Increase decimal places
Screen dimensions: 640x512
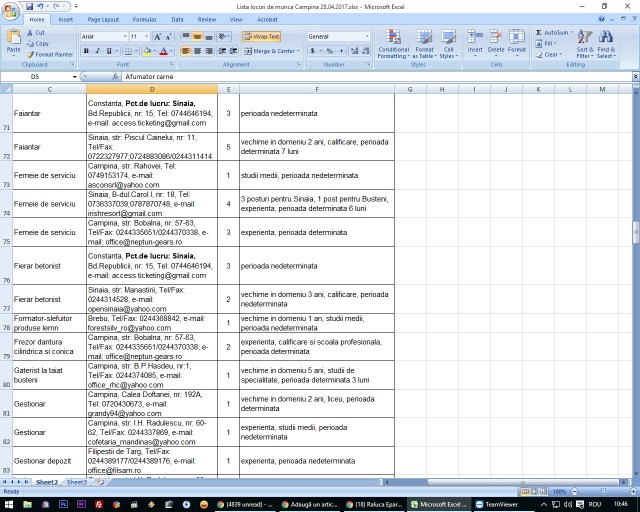click(354, 51)
